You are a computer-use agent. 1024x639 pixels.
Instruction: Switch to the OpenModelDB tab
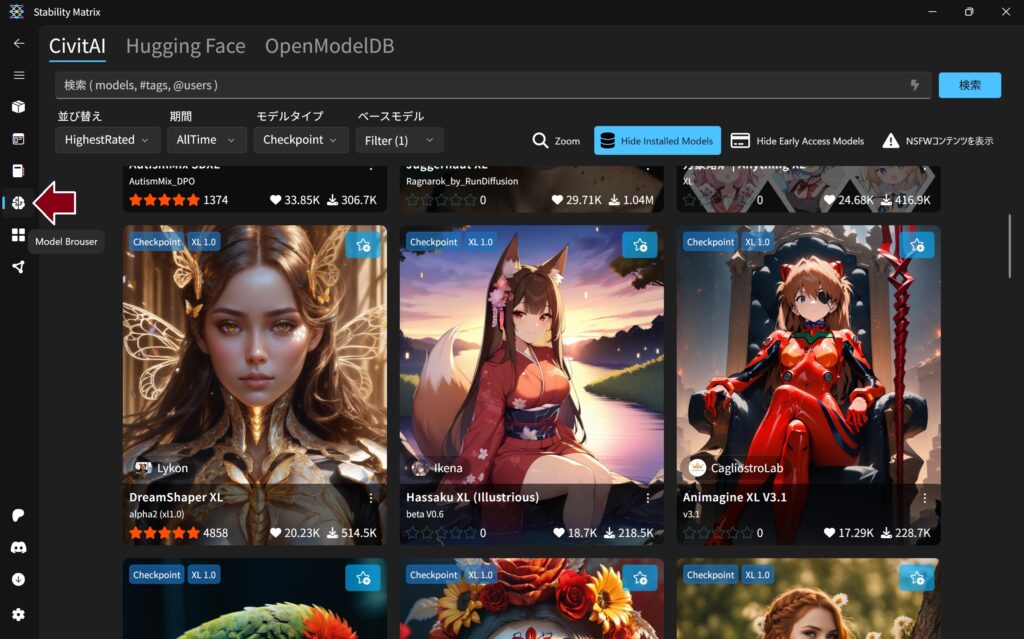pyautogui.click(x=329, y=46)
